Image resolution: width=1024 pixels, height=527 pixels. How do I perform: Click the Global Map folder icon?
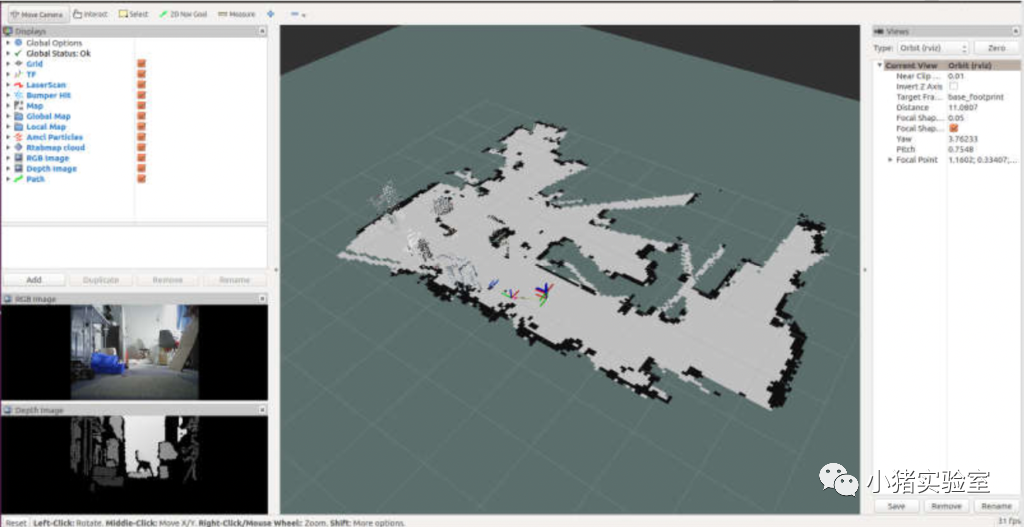18,116
